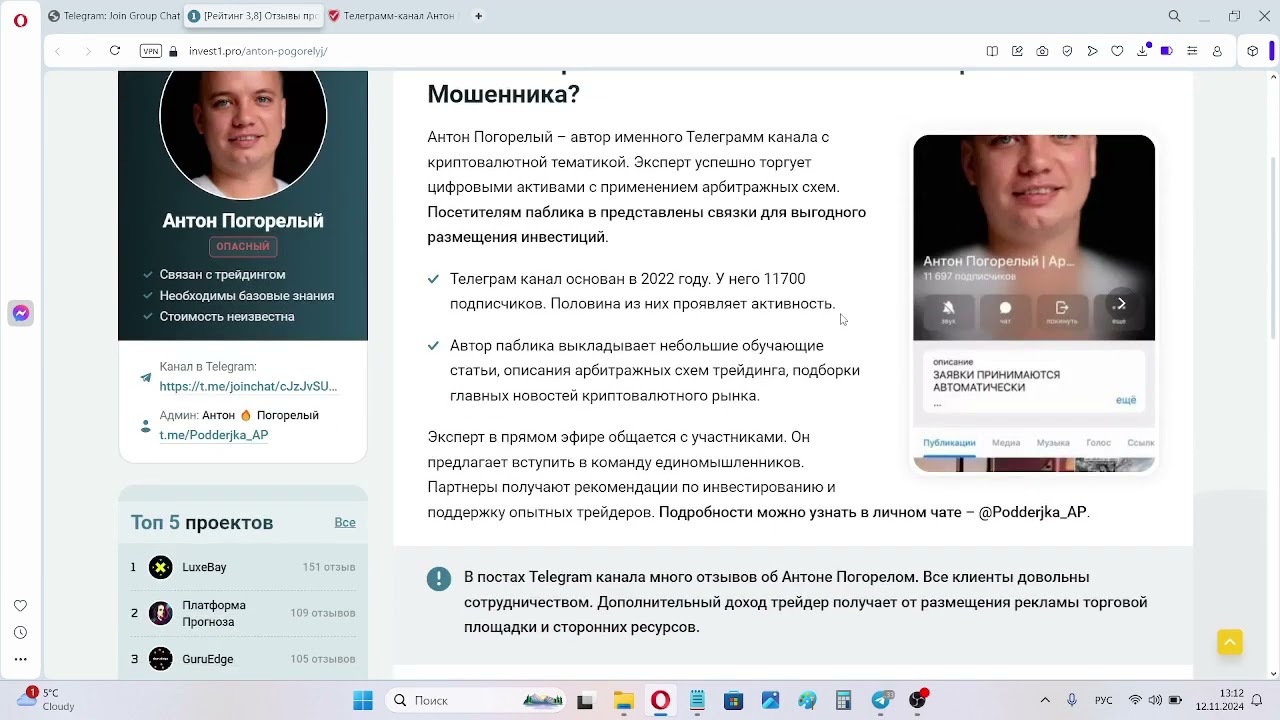Screen dimensions: 1280x720
Task: Click the '105 отзывов' review count
Action: [323, 659]
